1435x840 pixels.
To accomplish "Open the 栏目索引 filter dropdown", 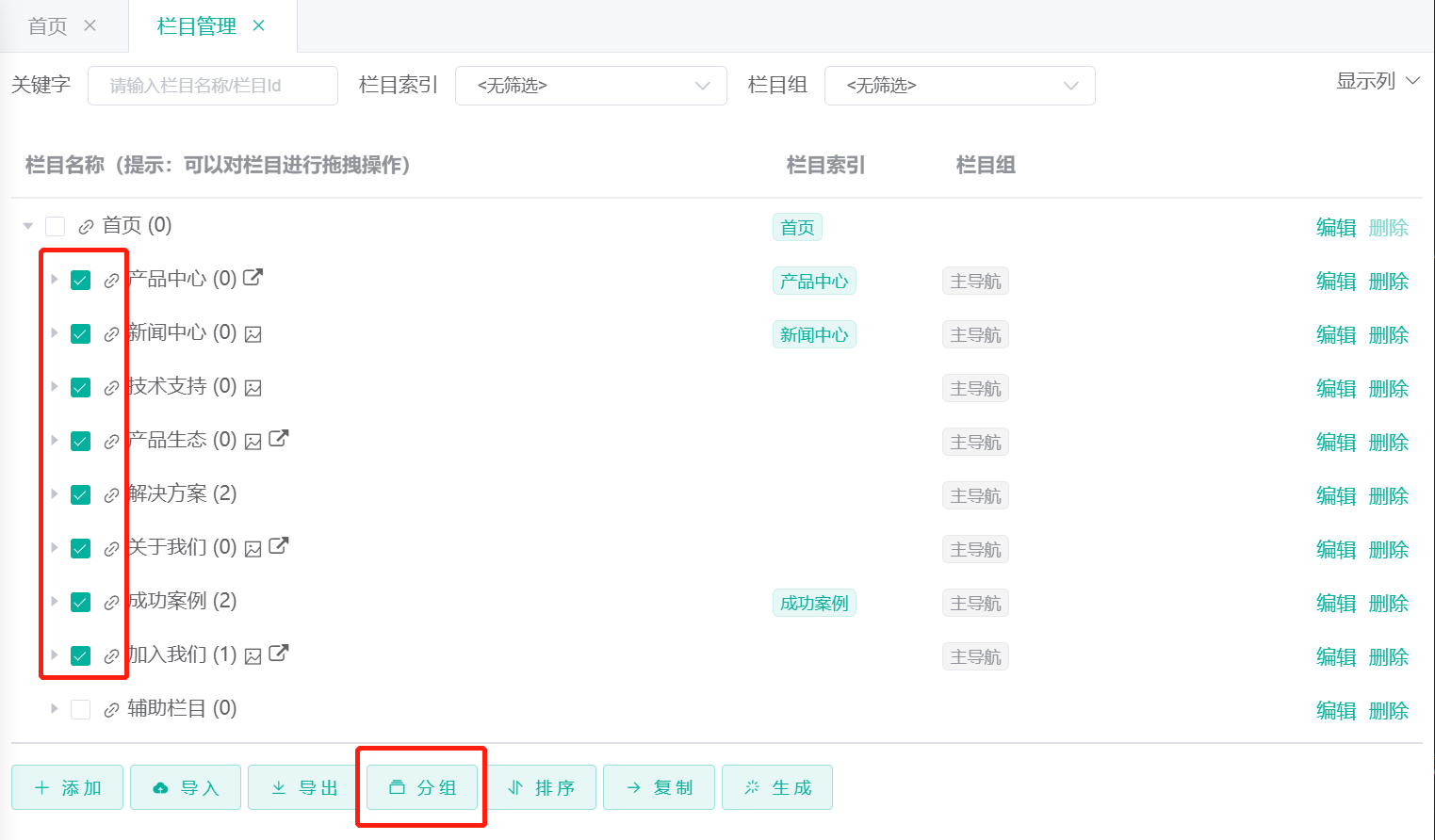I will 591,86.
